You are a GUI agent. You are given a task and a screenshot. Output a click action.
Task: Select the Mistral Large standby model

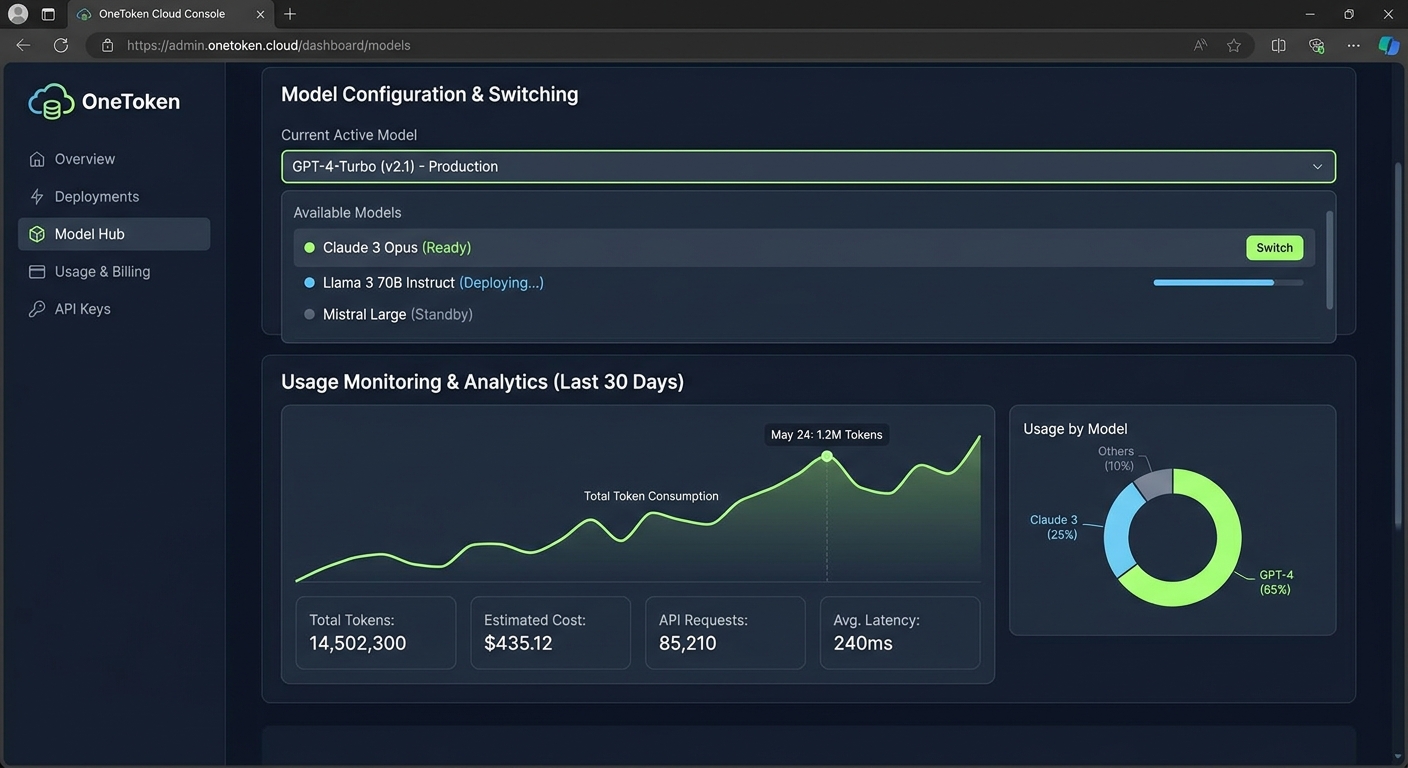coord(804,314)
